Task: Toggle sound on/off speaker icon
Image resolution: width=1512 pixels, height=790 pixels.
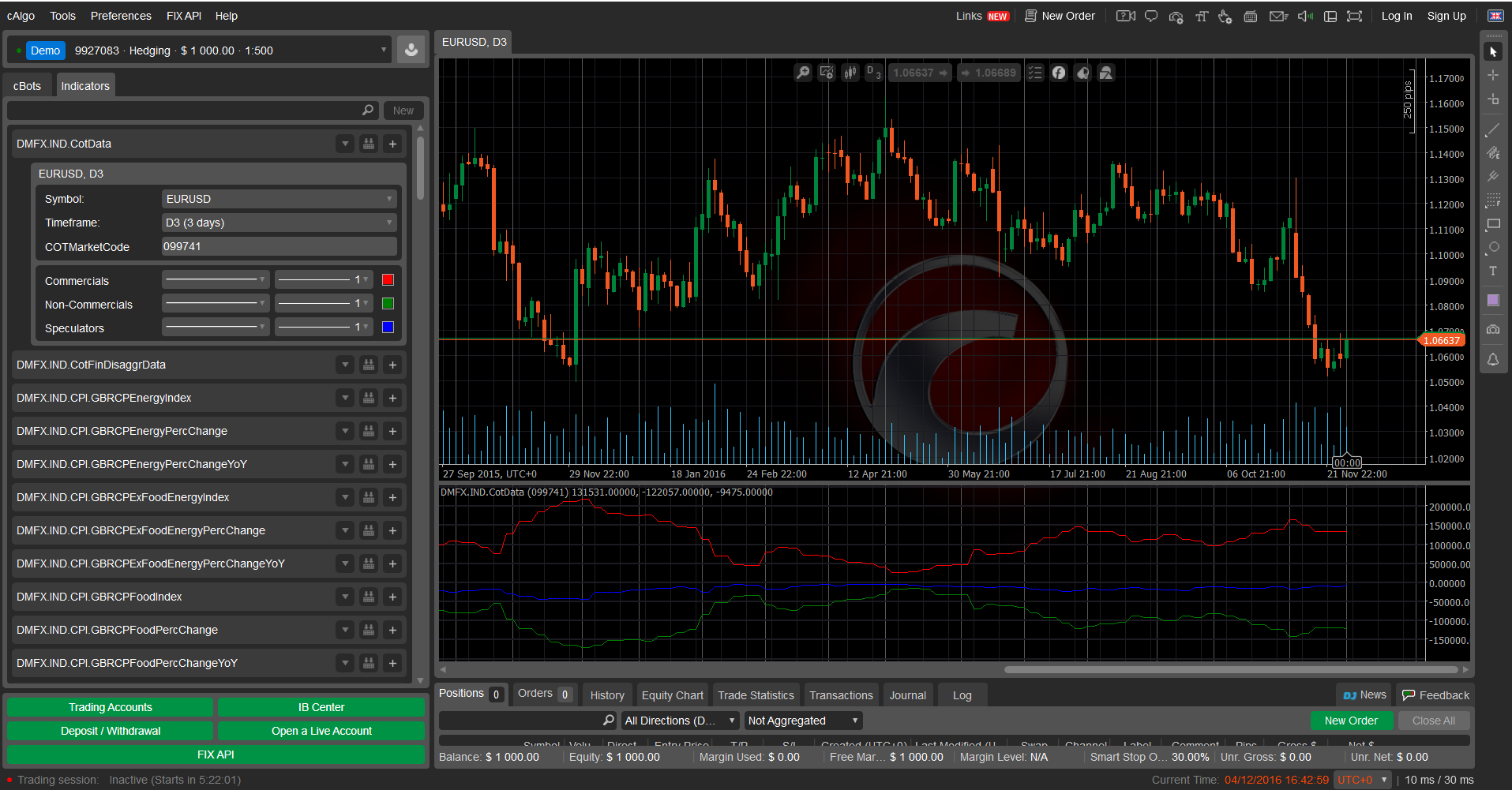Action: tap(1304, 16)
